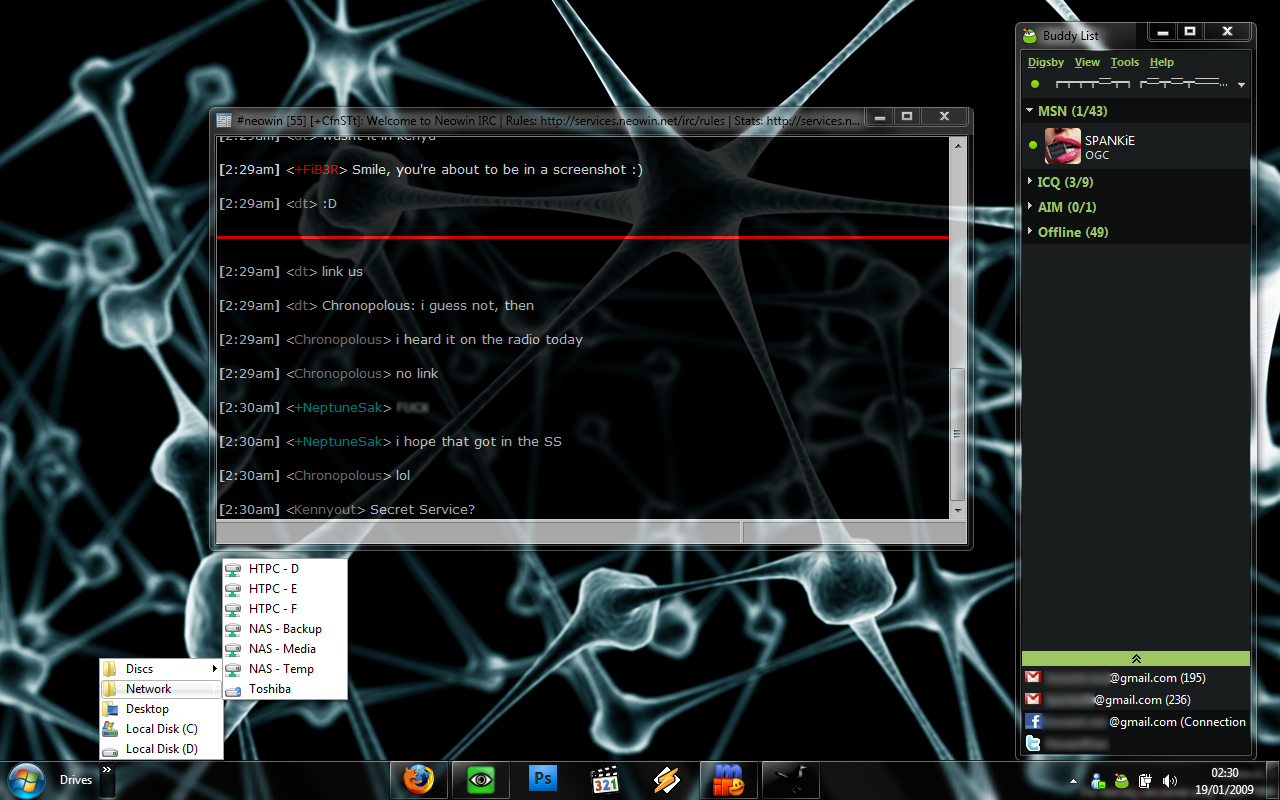Click the mIRC chat scrollbar thumb

958,434
